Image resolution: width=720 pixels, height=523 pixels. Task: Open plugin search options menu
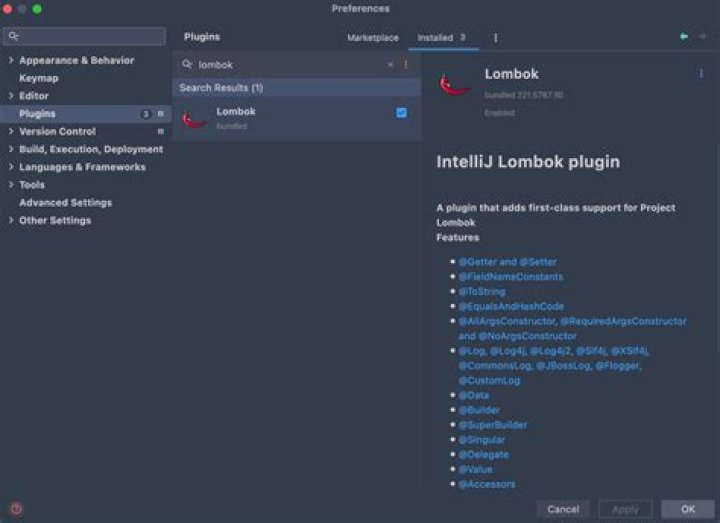(x=406, y=64)
